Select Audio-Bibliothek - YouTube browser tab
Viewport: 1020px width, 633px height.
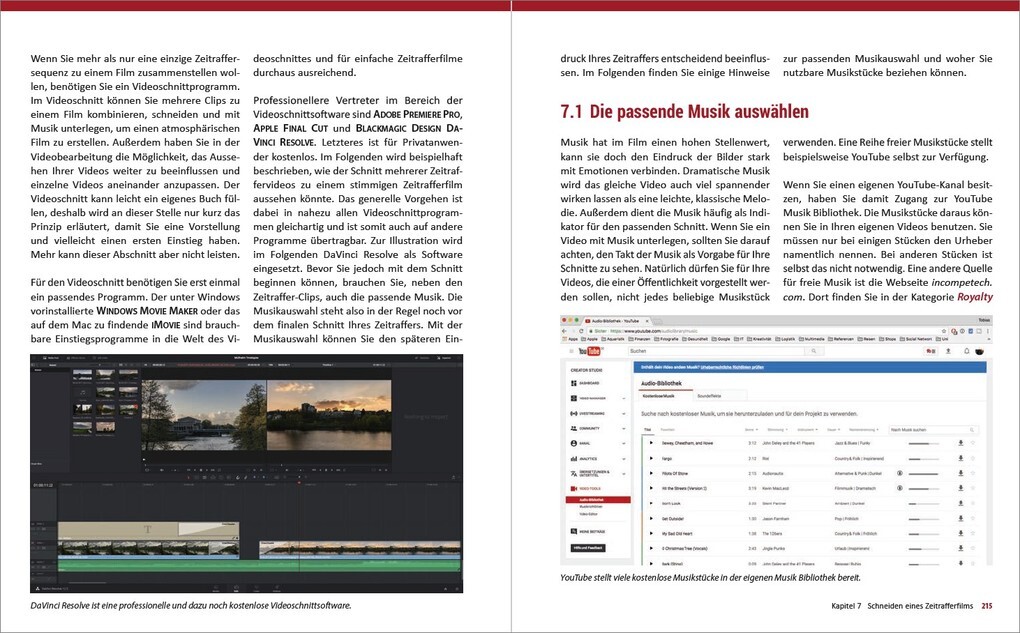(616, 321)
